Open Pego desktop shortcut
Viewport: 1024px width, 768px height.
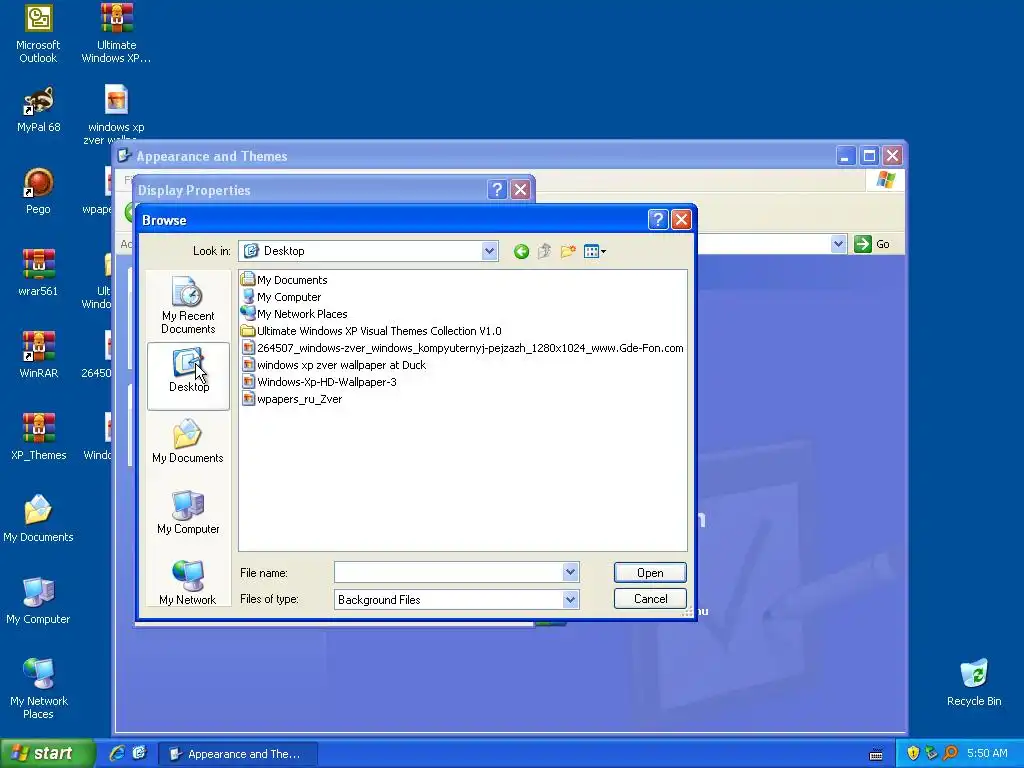pos(38,191)
